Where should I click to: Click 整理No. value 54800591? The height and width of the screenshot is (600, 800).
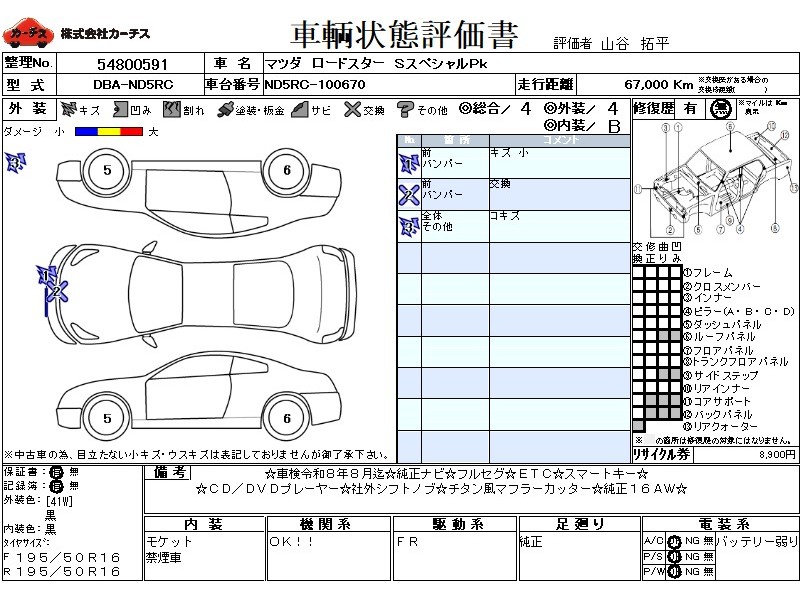coord(132,64)
